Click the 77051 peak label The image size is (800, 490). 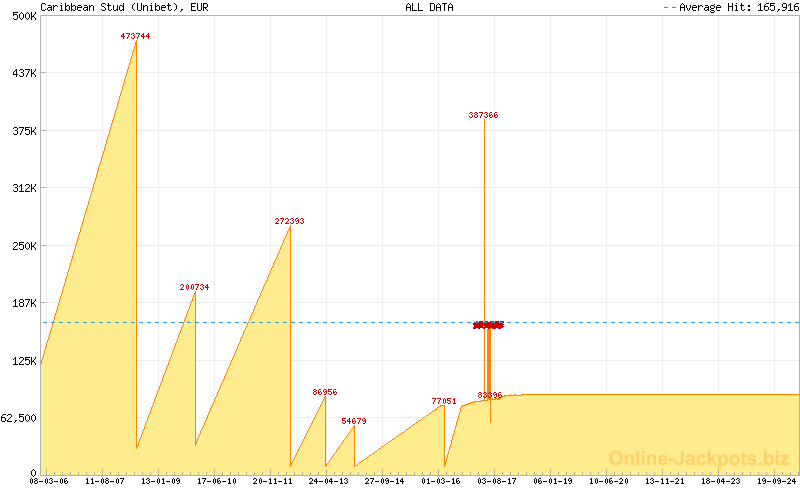point(444,401)
